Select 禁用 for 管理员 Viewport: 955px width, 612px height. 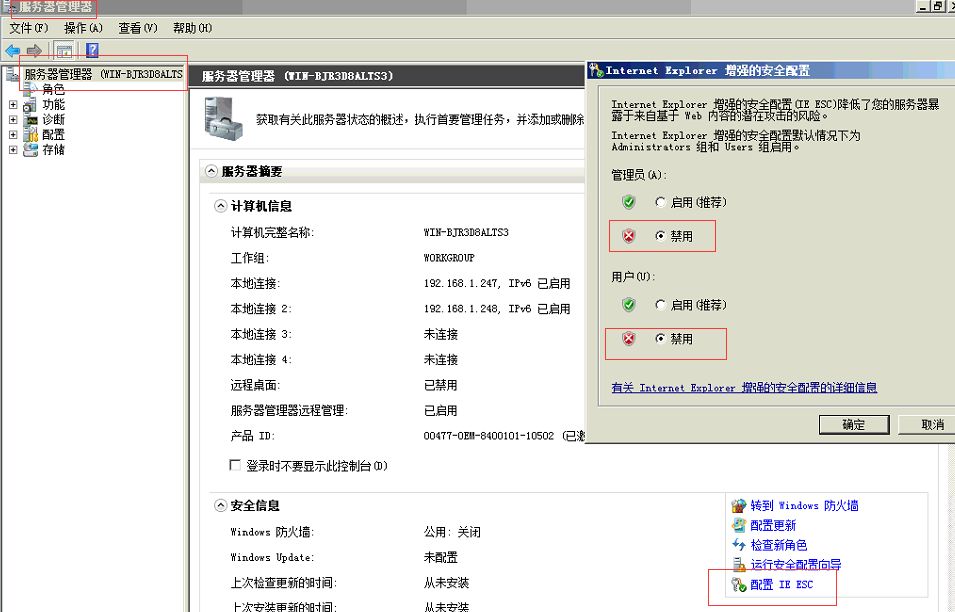(660, 236)
